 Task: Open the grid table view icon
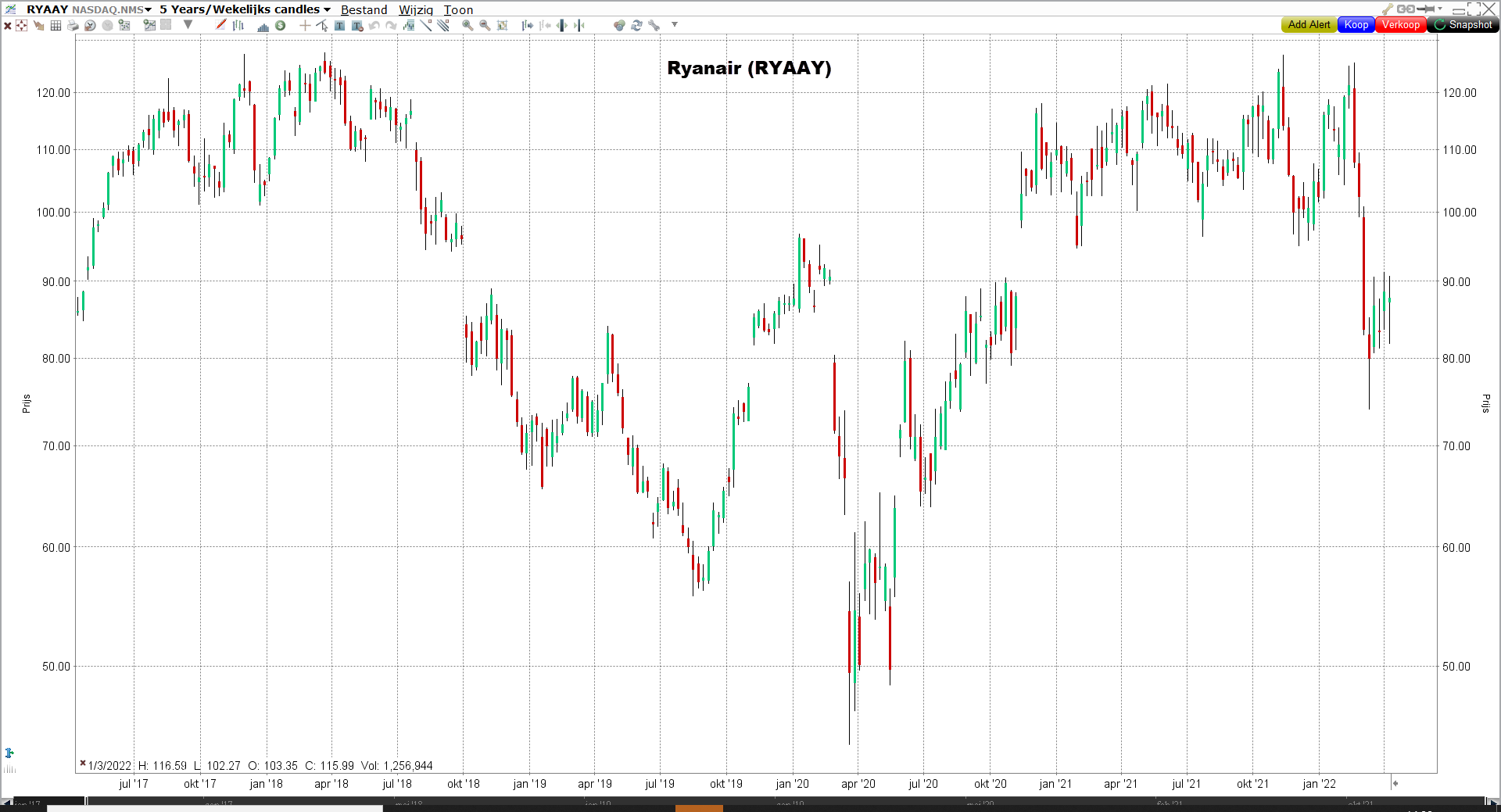click(56, 26)
